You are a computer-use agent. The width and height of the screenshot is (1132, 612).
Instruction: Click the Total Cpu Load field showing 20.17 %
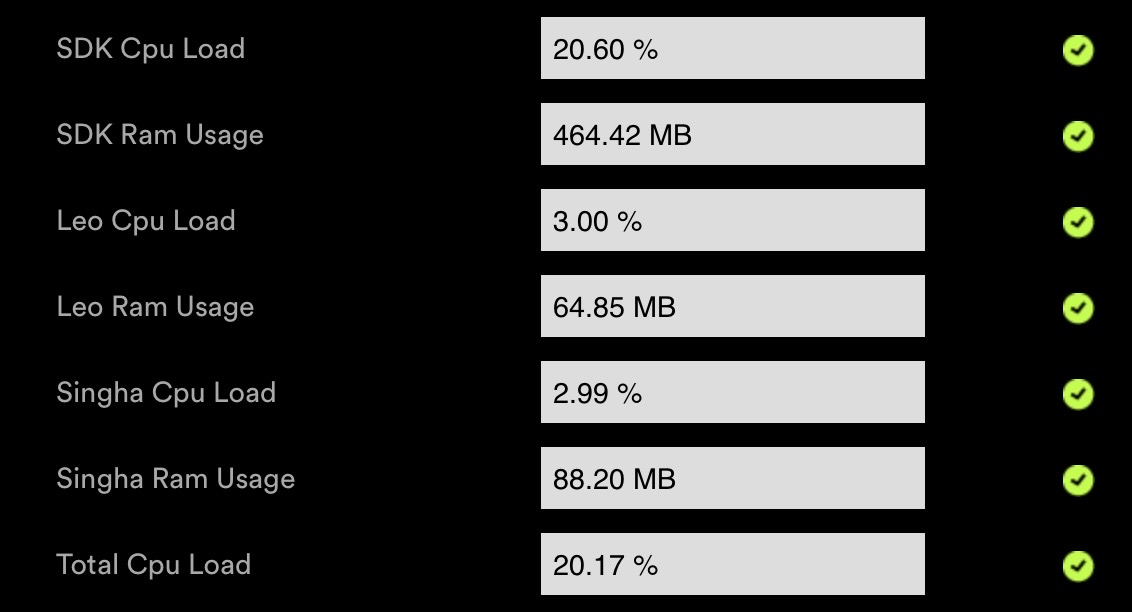click(x=732, y=564)
